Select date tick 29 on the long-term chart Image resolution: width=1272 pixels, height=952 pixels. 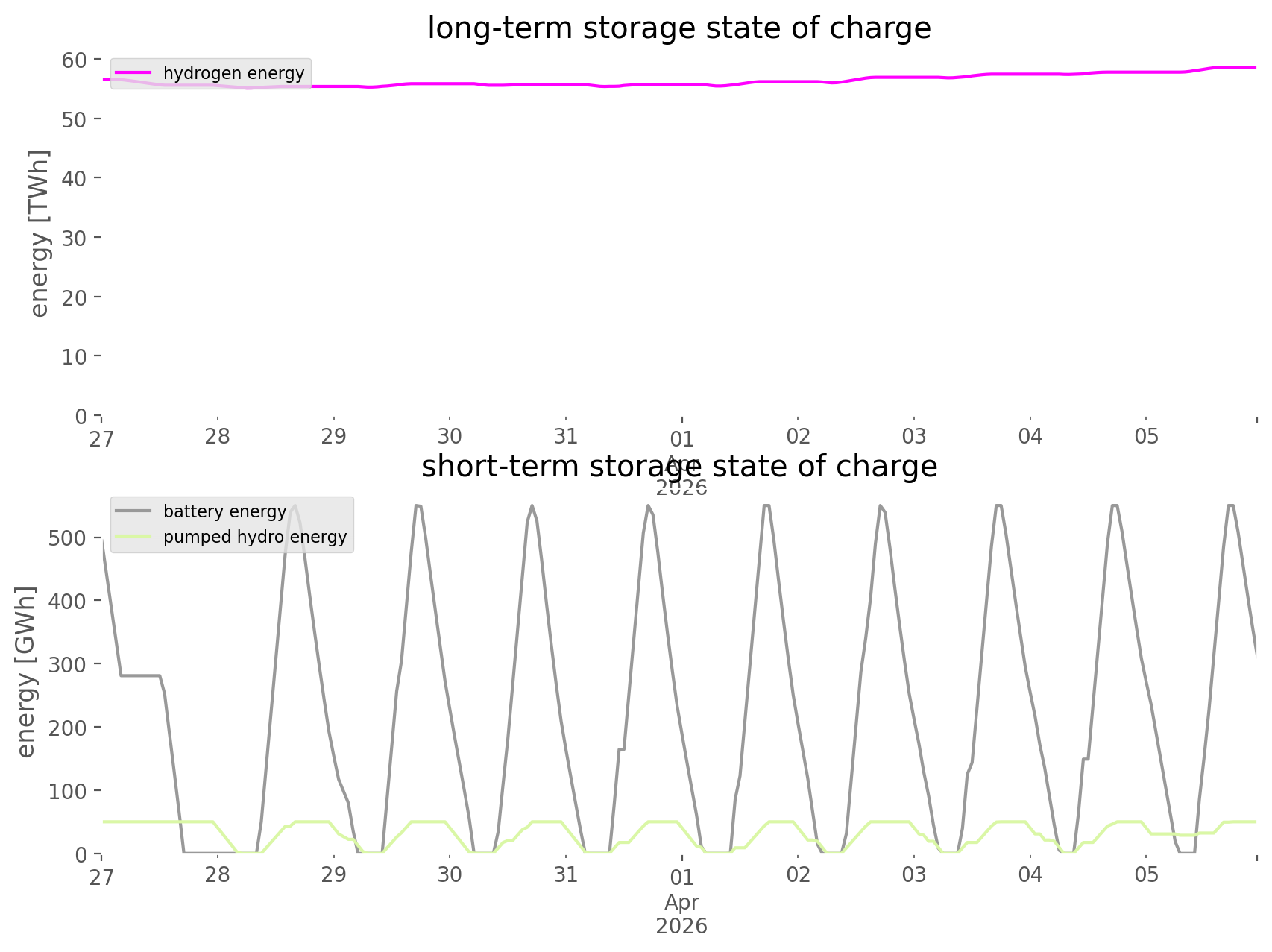[x=333, y=437]
